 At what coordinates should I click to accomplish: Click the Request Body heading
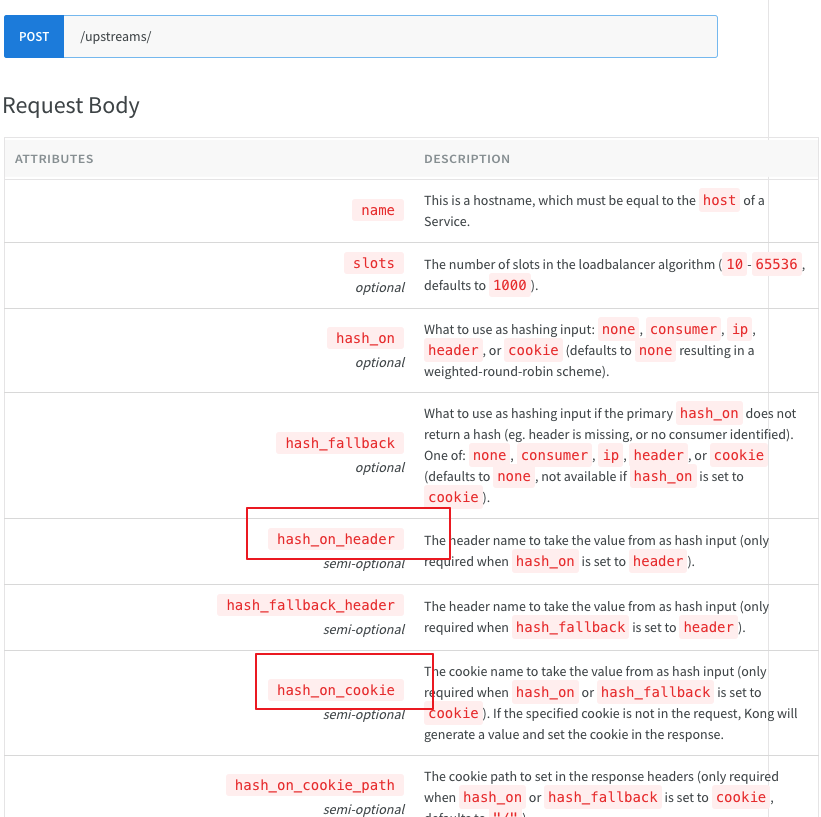click(x=70, y=105)
